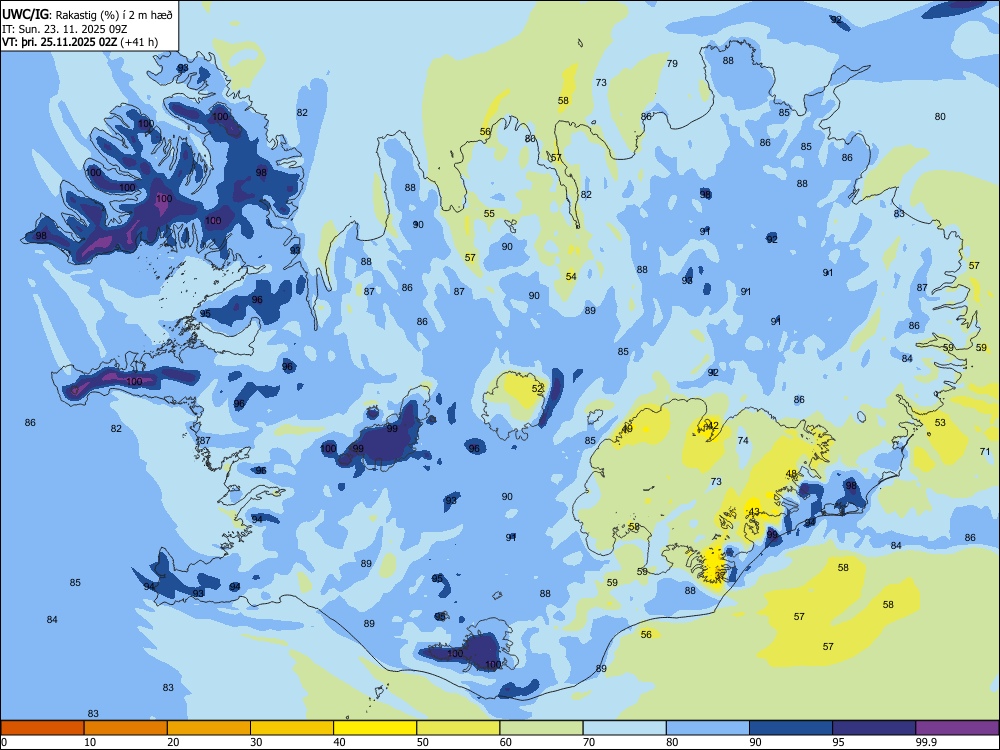Click the amber 20–30 legend swatch

click(209, 728)
